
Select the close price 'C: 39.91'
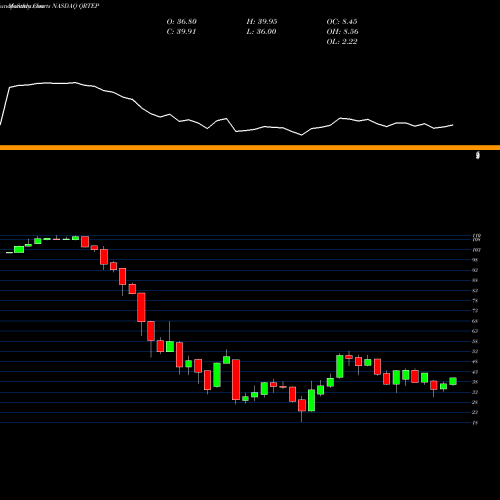(181, 31)
